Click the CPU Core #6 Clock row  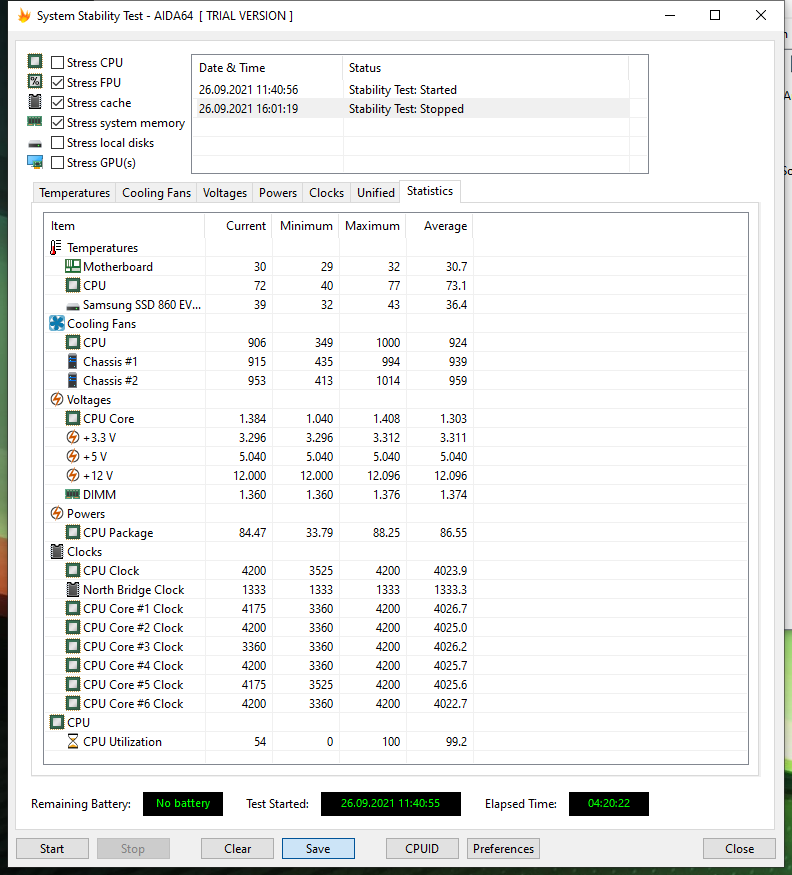click(259, 703)
